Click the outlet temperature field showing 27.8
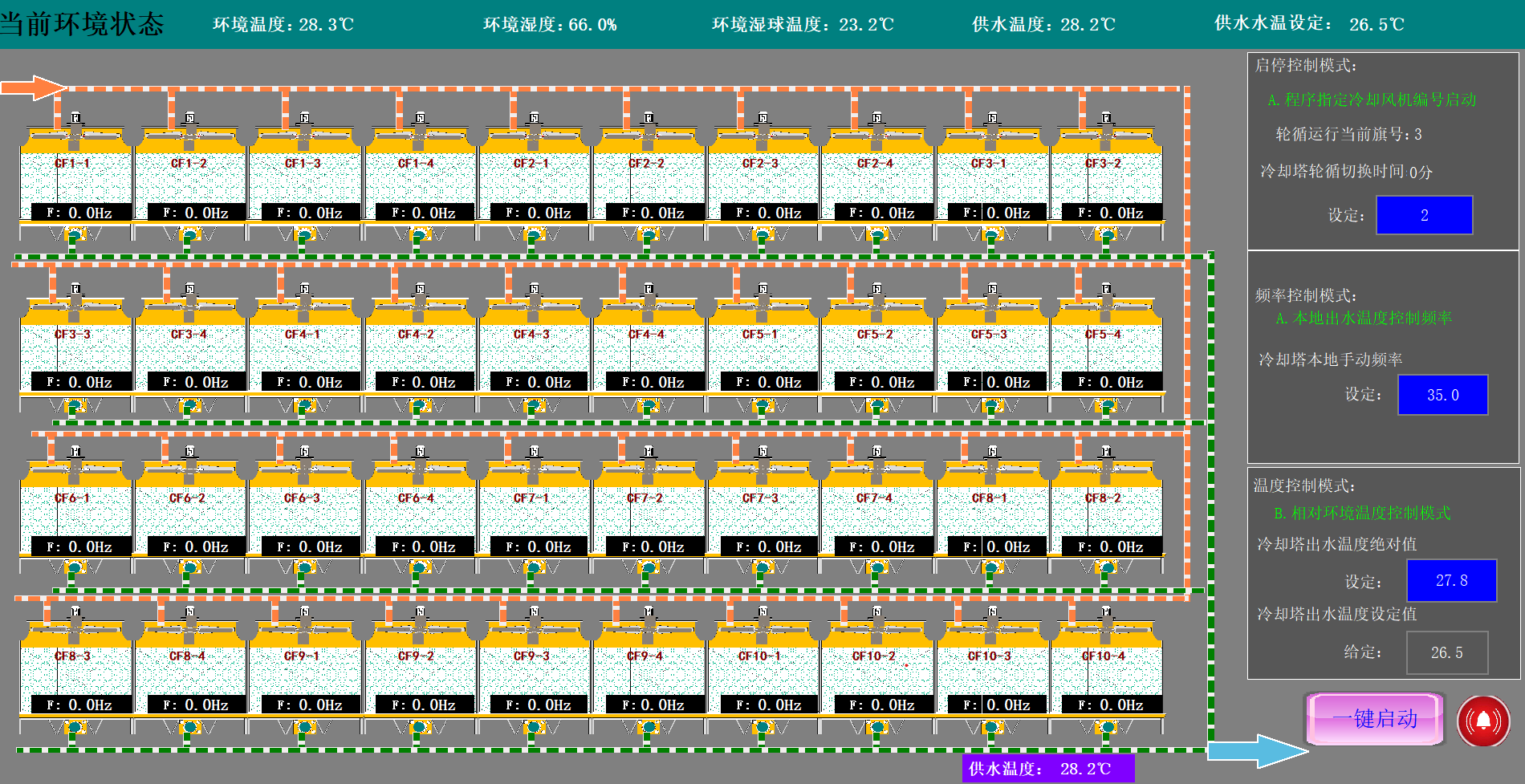This screenshot has height=784, width=1525. coord(1451,580)
